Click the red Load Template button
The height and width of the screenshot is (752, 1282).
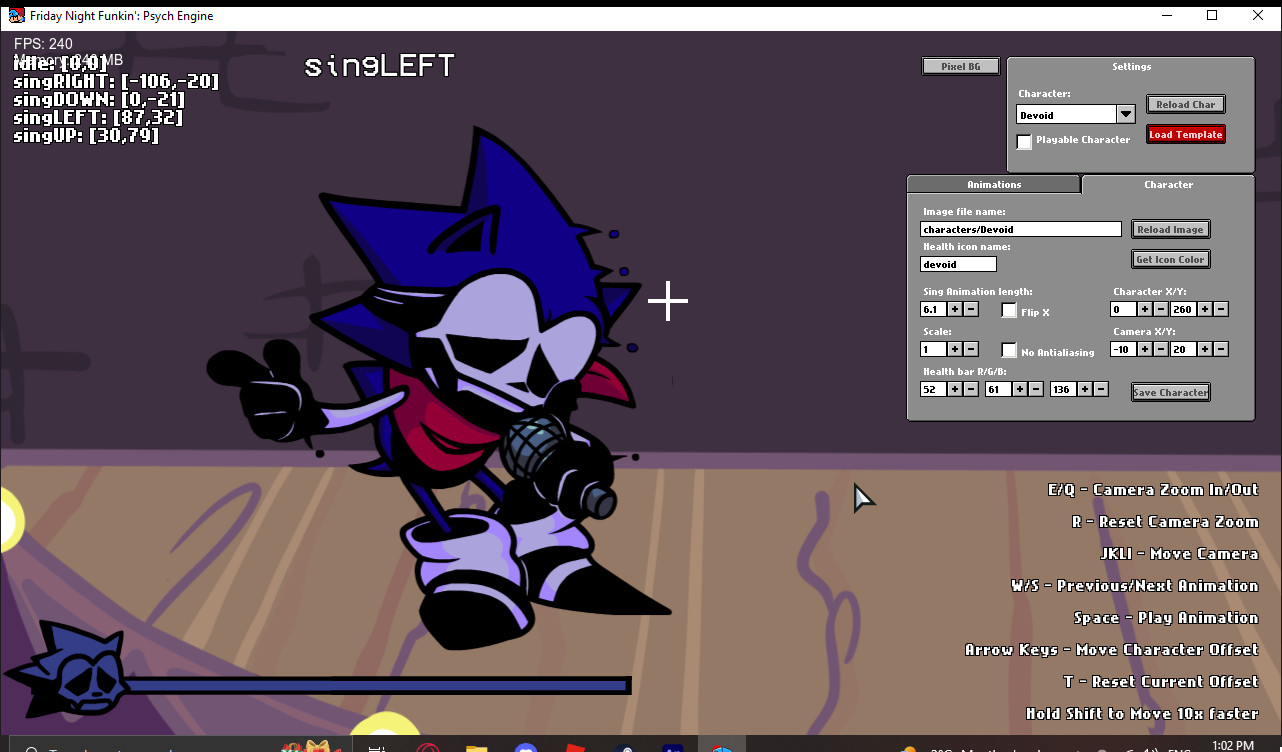tap(1186, 134)
